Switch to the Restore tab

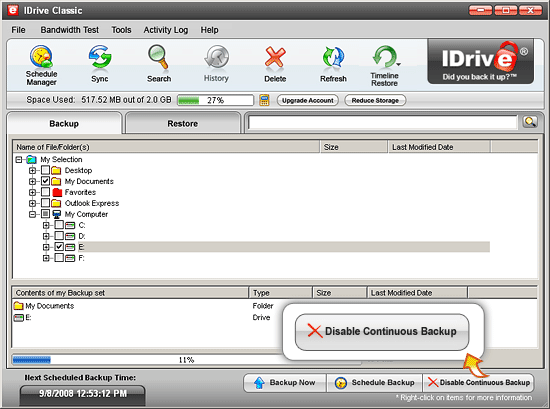(183, 123)
